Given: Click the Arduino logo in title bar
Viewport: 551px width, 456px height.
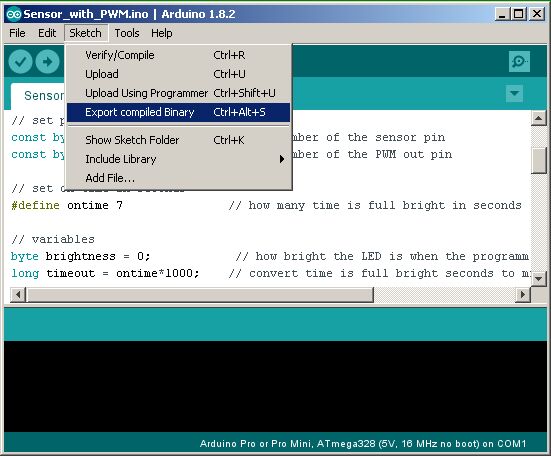Looking at the screenshot, I should click(14, 14).
